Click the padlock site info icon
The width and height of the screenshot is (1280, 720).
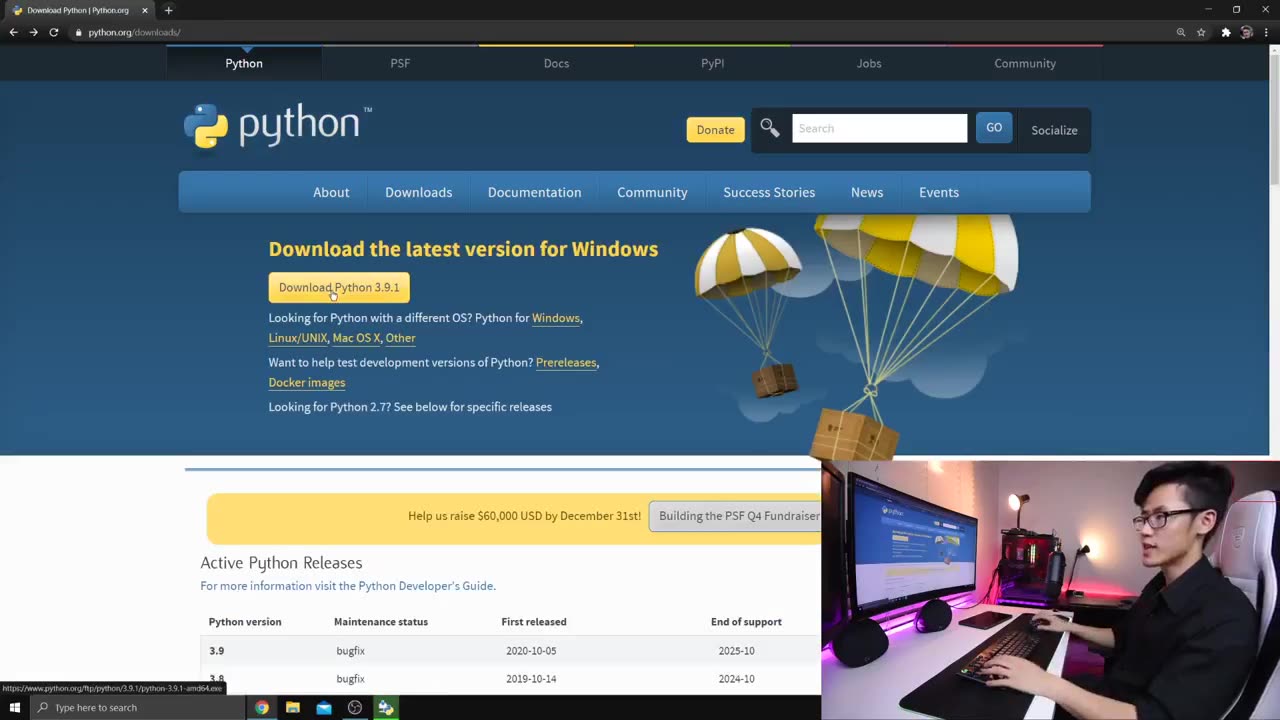point(78,32)
